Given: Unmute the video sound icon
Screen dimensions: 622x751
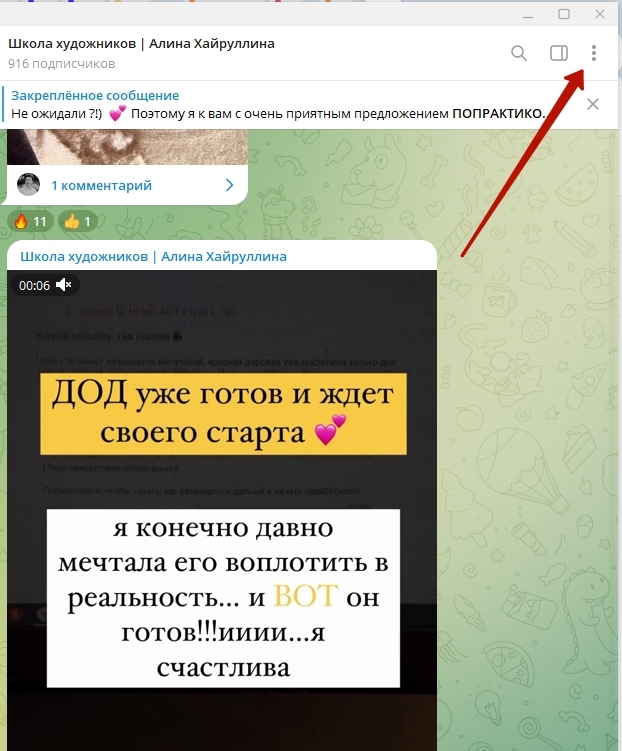Looking at the screenshot, I should [64, 285].
